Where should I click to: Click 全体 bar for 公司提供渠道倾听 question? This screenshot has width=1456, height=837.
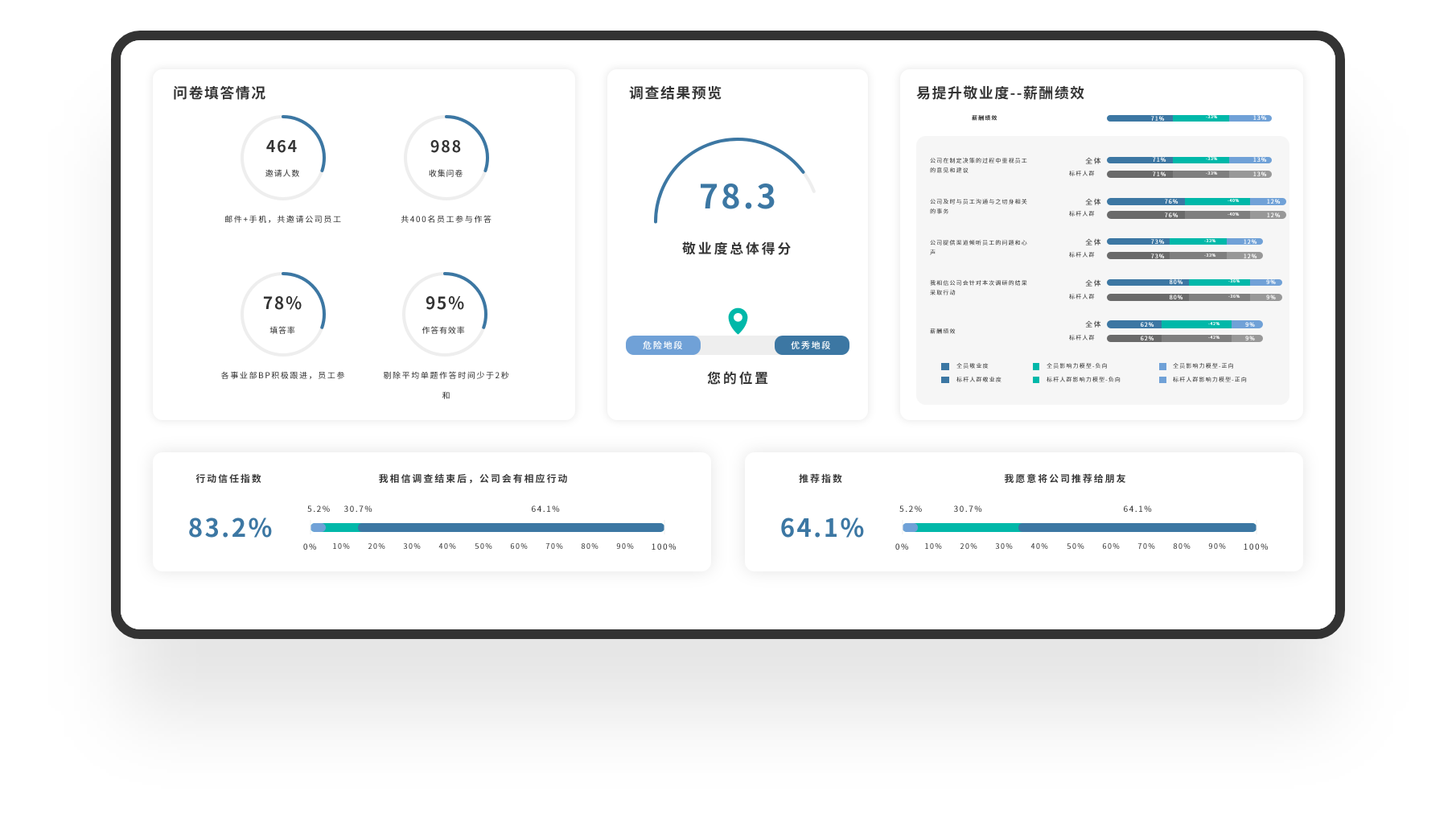click(1185, 241)
